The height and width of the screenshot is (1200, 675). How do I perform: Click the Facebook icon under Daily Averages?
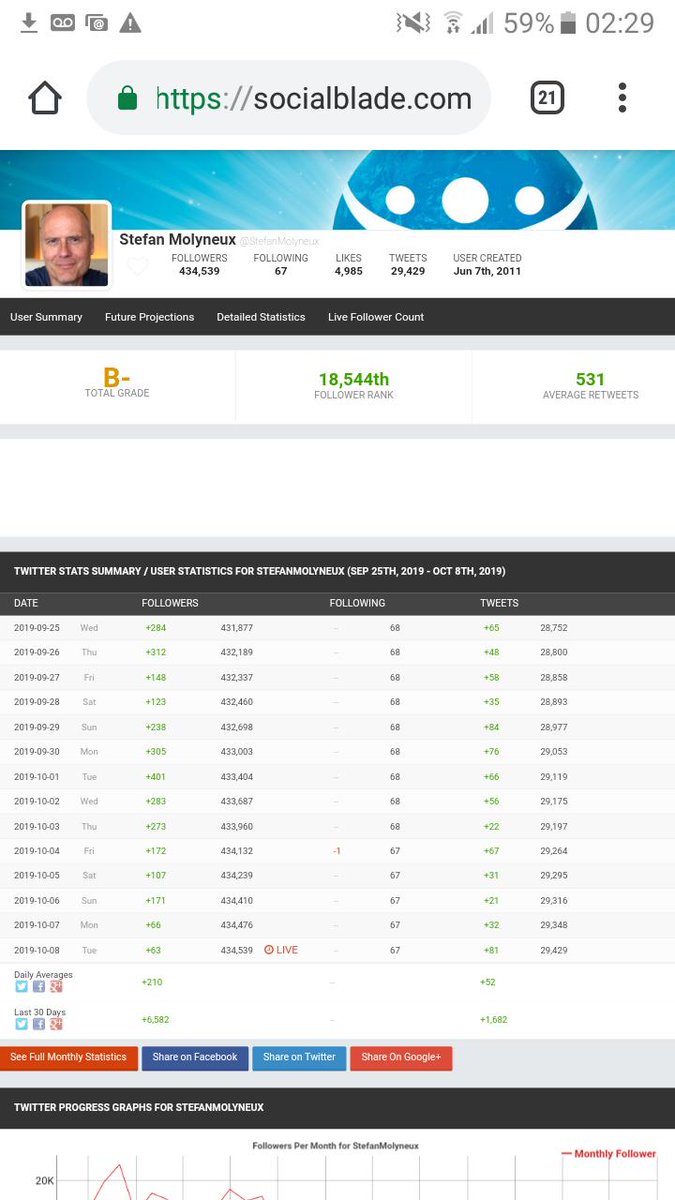point(39,986)
